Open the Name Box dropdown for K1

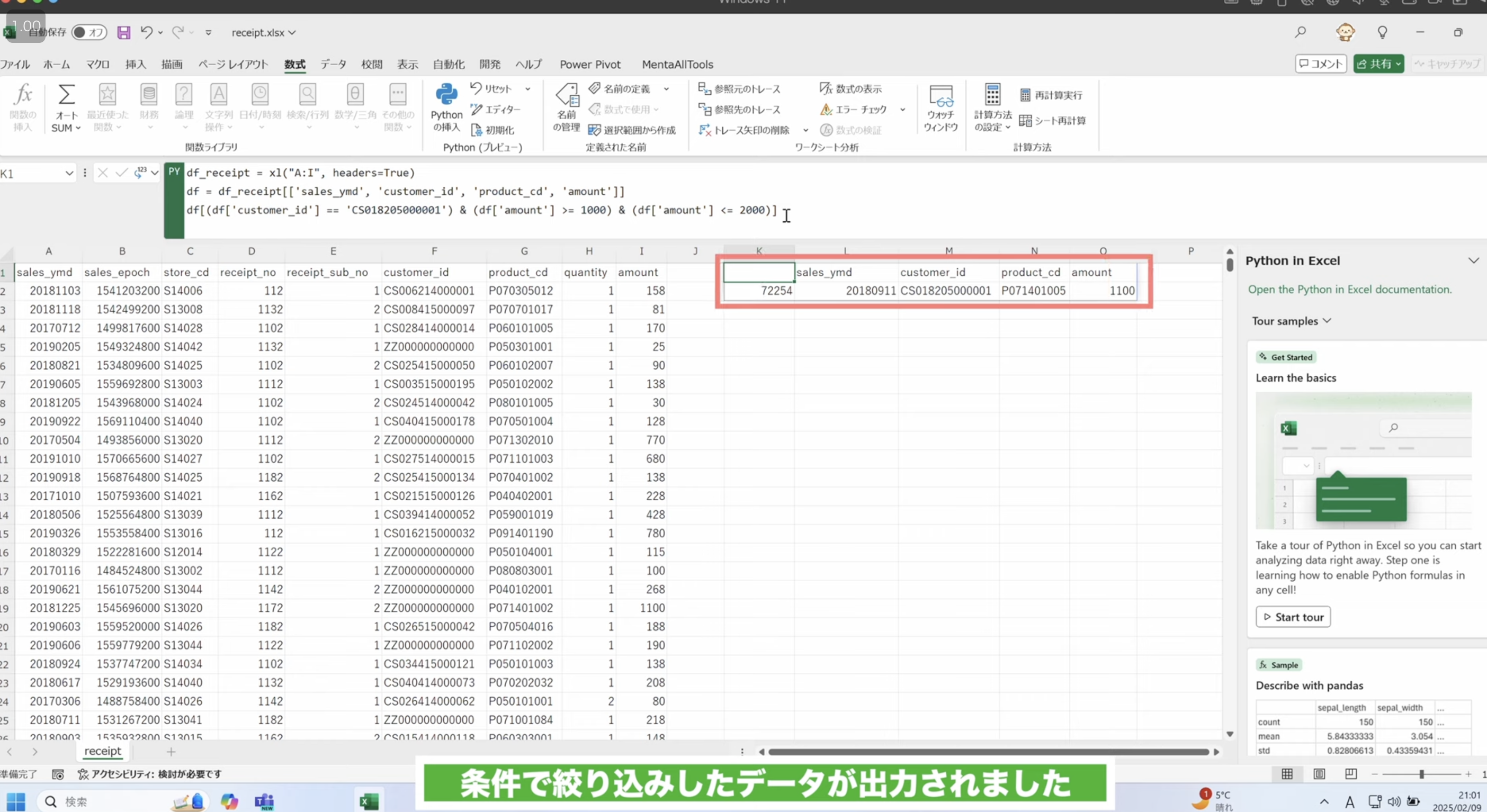click(x=69, y=173)
